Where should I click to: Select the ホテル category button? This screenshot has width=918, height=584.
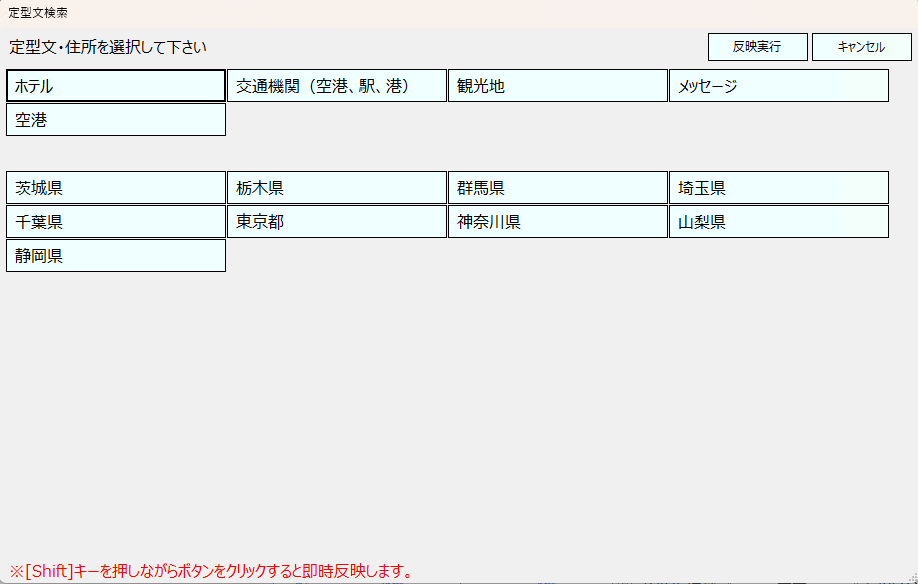(x=115, y=85)
